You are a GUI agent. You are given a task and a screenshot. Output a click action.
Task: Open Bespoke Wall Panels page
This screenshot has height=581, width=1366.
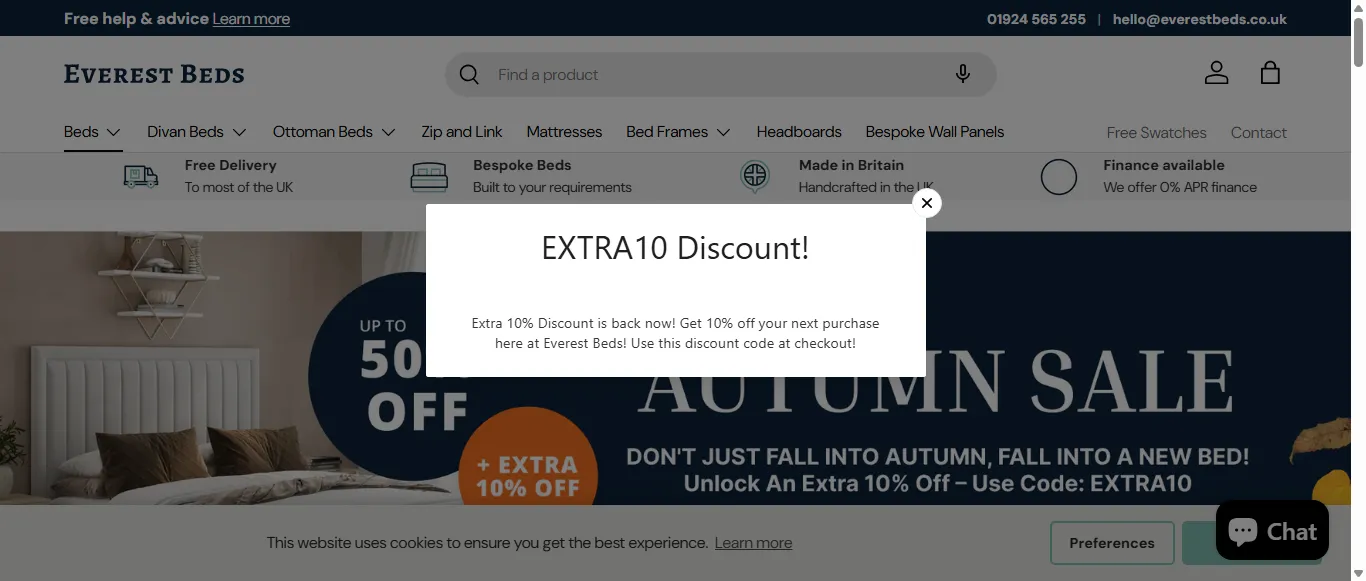click(935, 132)
